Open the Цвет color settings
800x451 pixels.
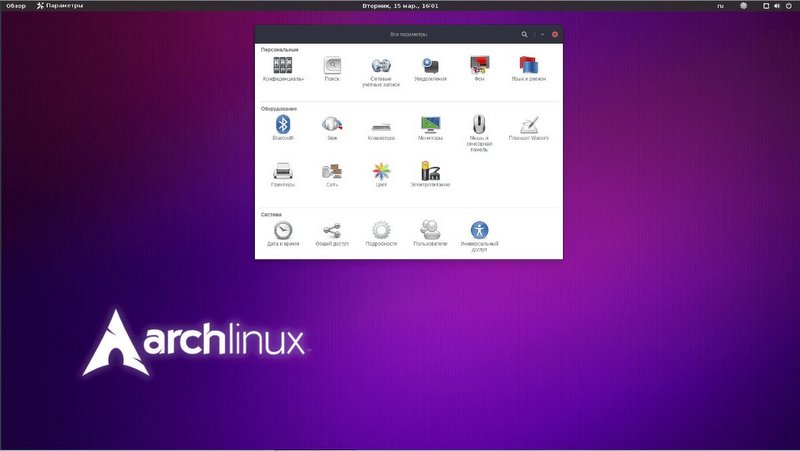coord(381,174)
